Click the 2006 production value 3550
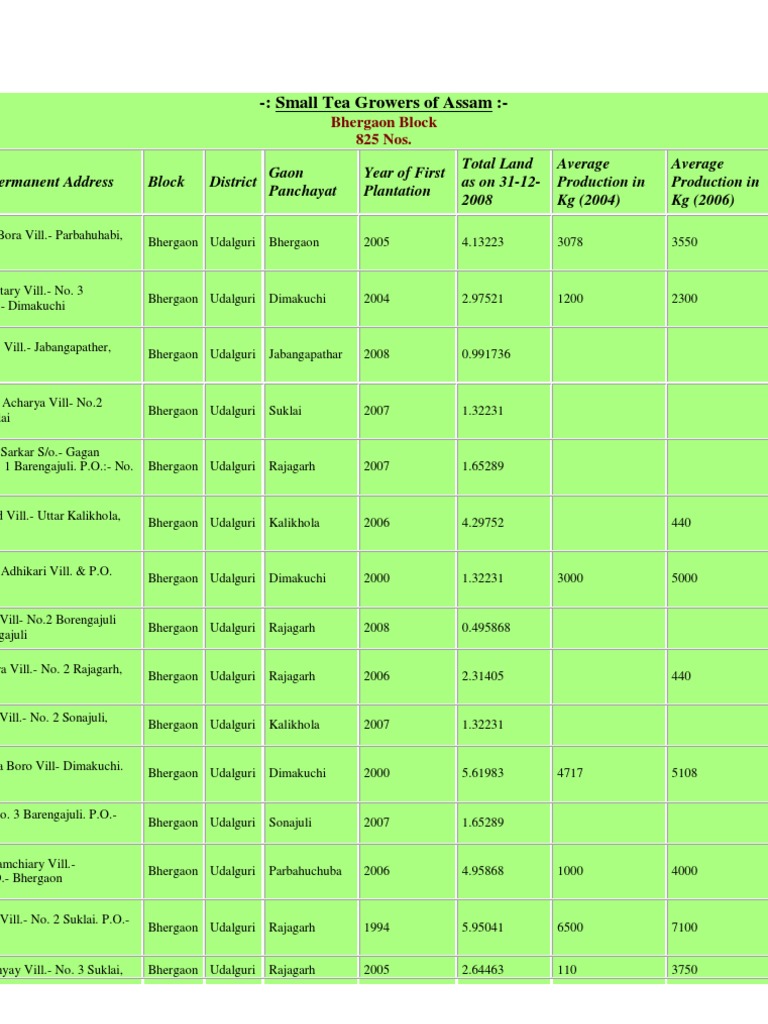Viewport: 768px width, 1024px height. [684, 242]
